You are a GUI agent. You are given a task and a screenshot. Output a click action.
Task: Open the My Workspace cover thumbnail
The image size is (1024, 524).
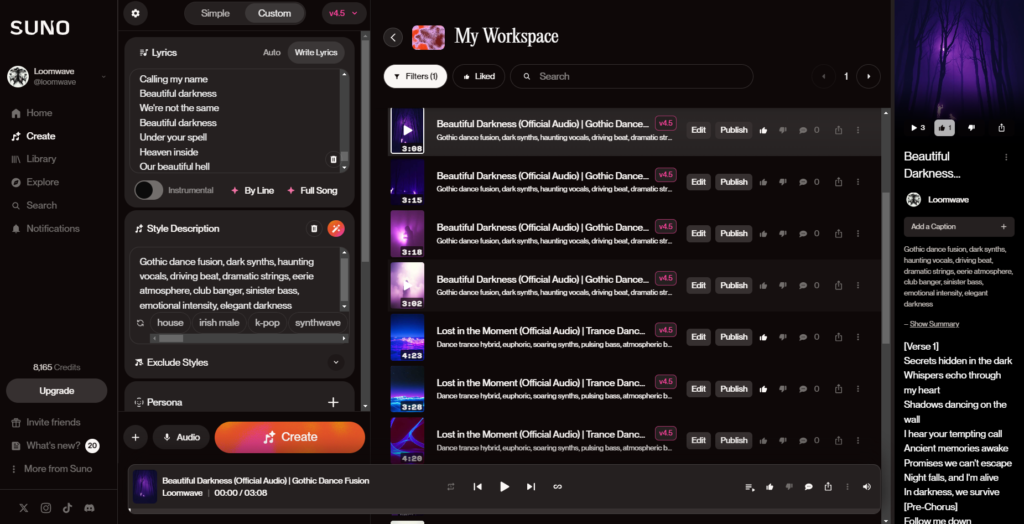point(428,37)
